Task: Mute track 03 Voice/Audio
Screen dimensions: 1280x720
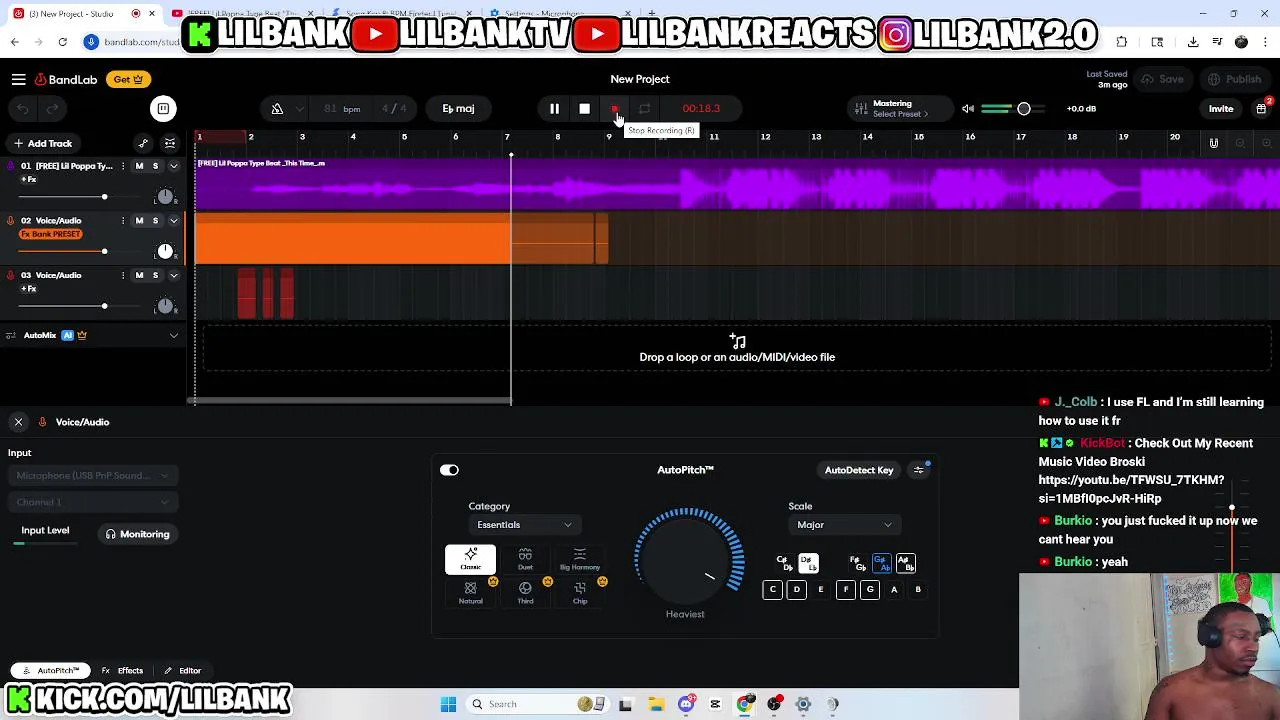Action: click(139, 275)
